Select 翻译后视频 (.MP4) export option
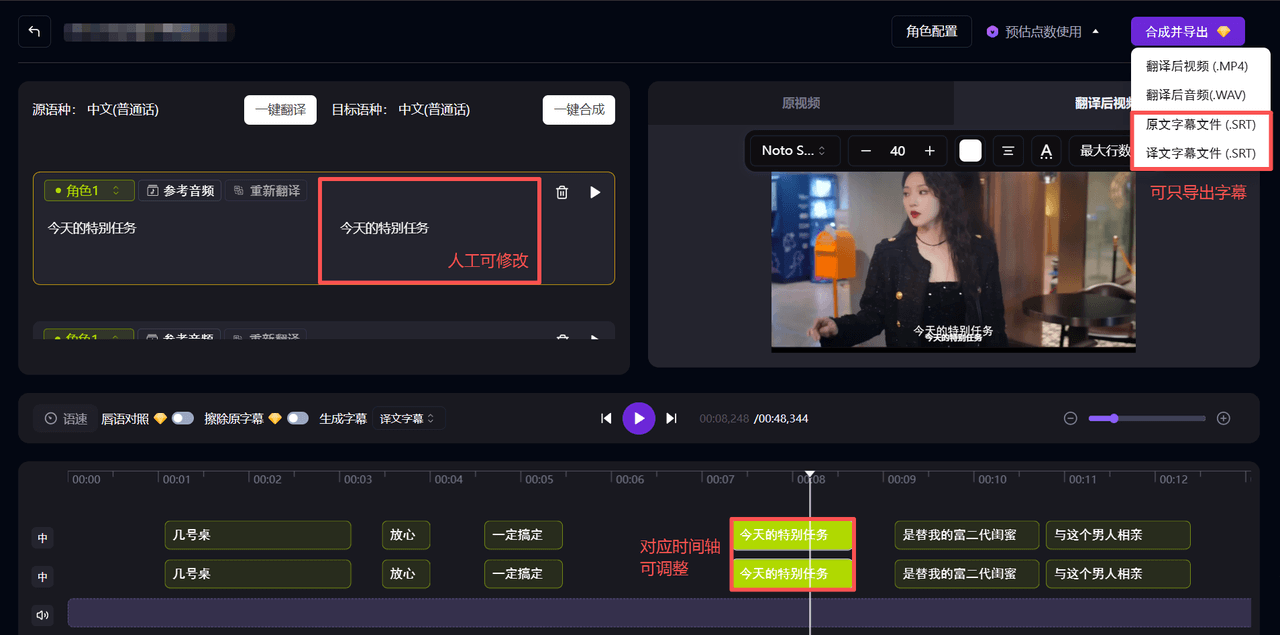This screenshot has height=635, width=1280. tap(1196, 66)
